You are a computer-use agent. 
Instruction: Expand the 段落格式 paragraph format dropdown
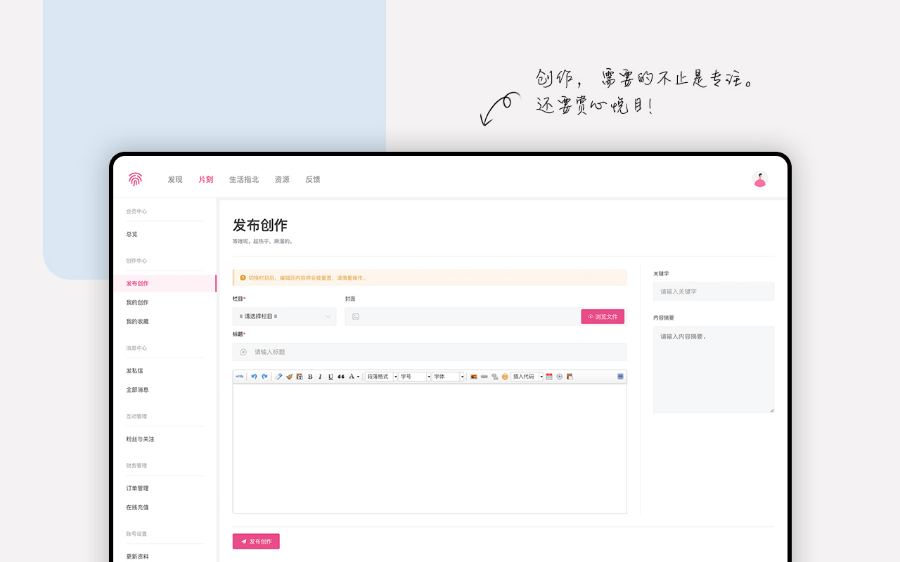click(380, 377)
